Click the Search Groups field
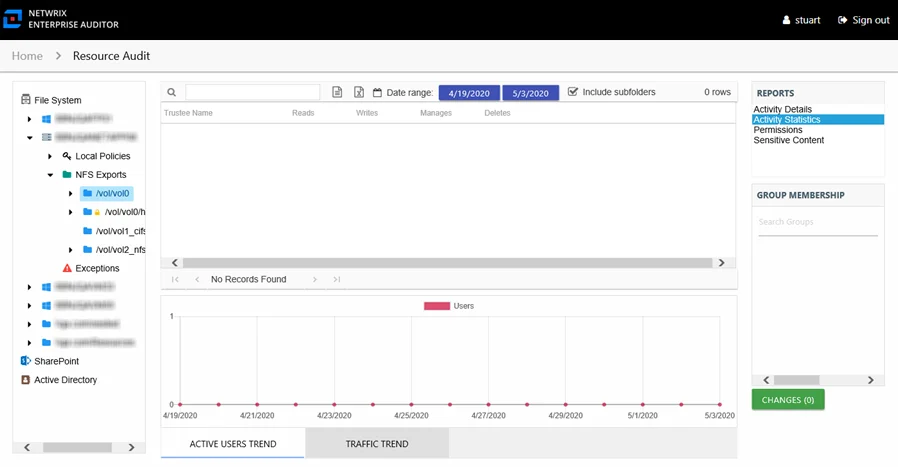The image size is (898, 467). click(x=818, y=222)
